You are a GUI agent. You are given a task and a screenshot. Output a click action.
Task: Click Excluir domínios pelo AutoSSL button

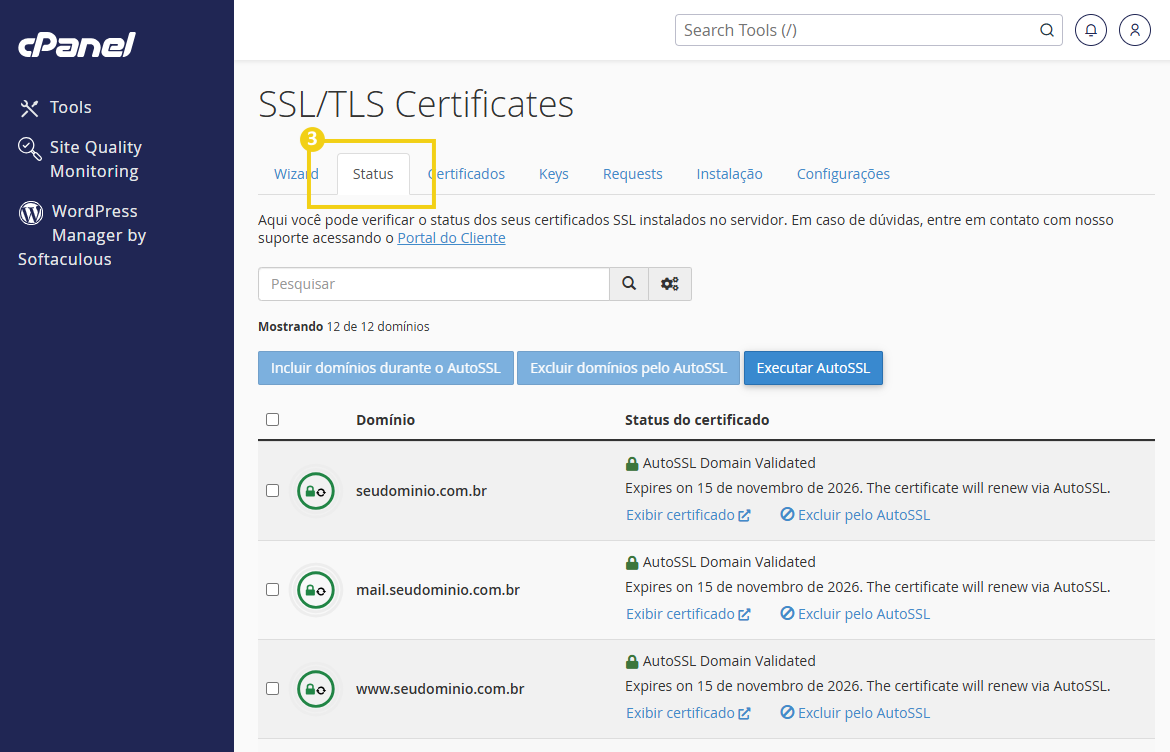click(628, 369)
